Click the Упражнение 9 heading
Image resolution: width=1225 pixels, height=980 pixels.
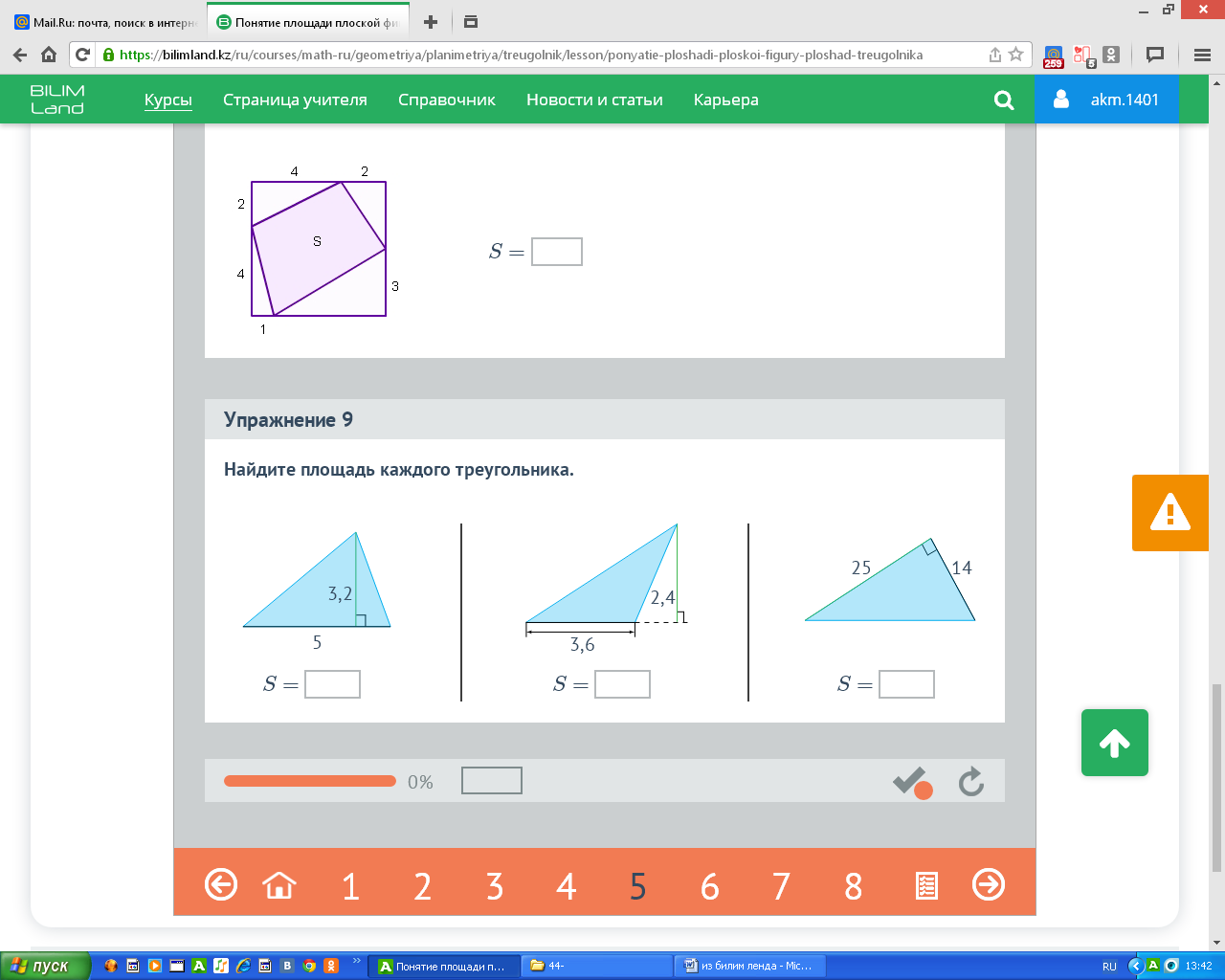(288, 419)
